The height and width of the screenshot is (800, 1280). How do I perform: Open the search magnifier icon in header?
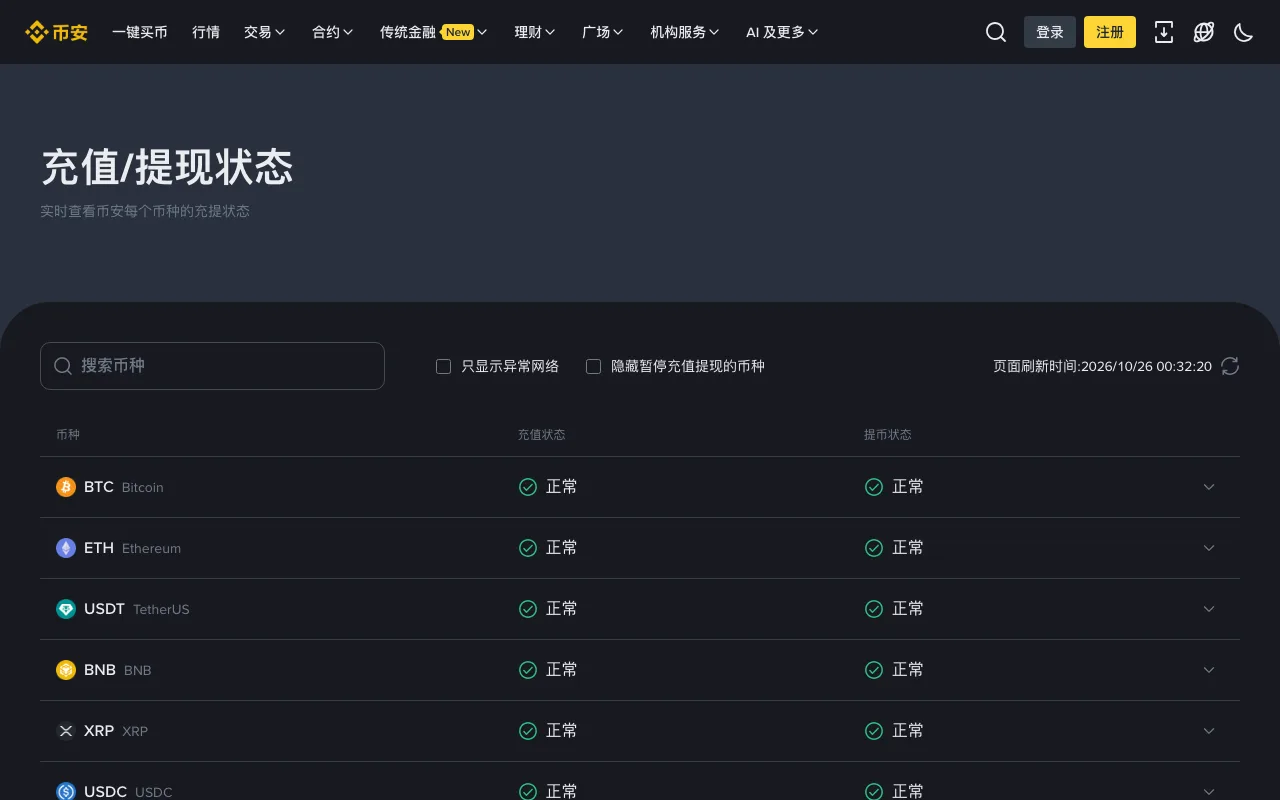[996, 32]
